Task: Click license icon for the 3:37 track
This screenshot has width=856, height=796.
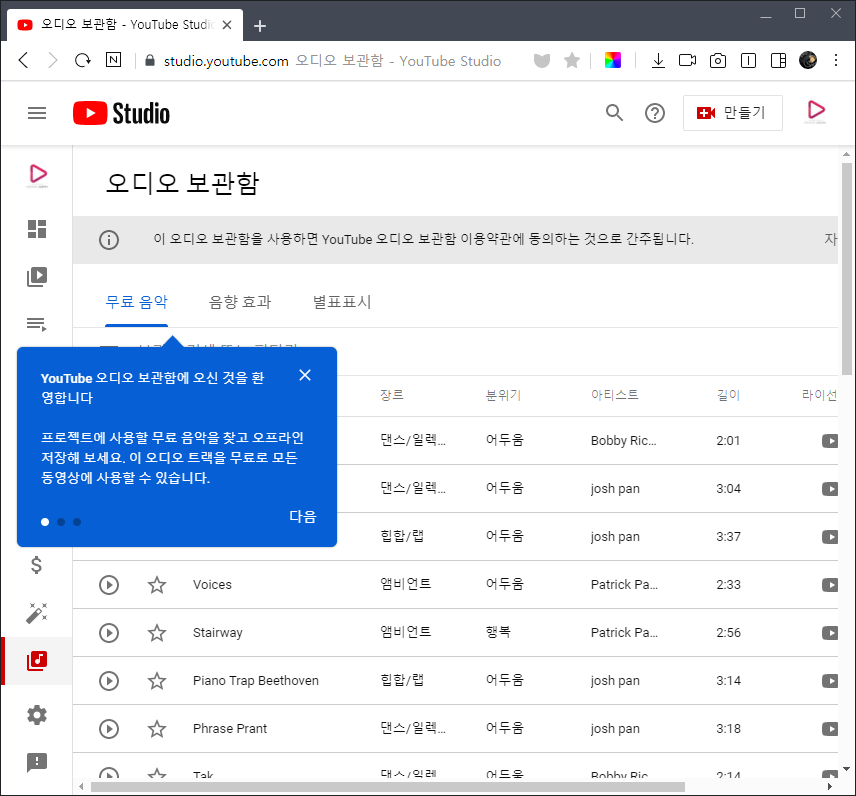Action: tap(830, 537)
